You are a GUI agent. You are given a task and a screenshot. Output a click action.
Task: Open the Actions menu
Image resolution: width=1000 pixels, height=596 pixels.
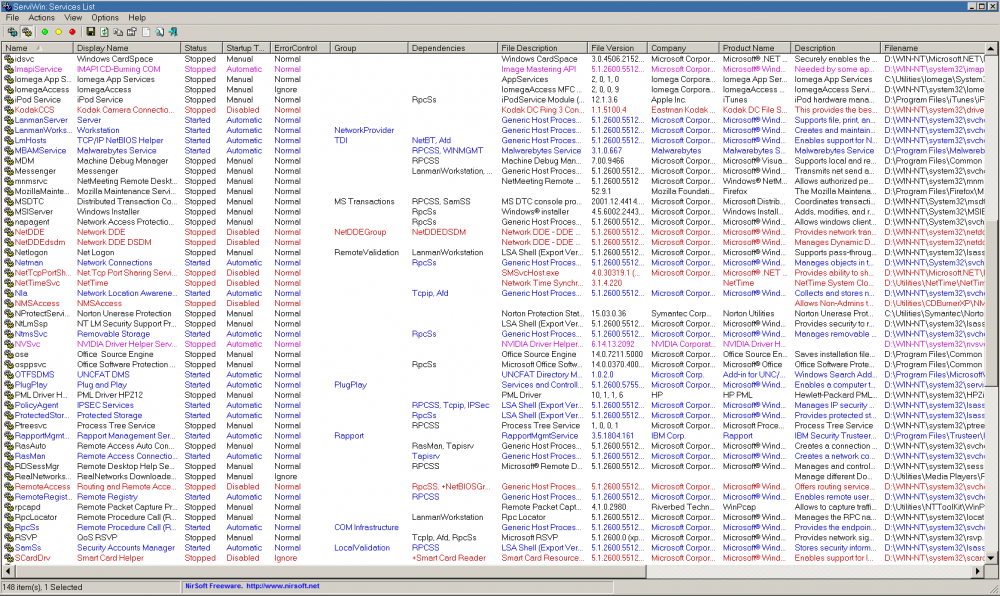click(x=42, y=18)
